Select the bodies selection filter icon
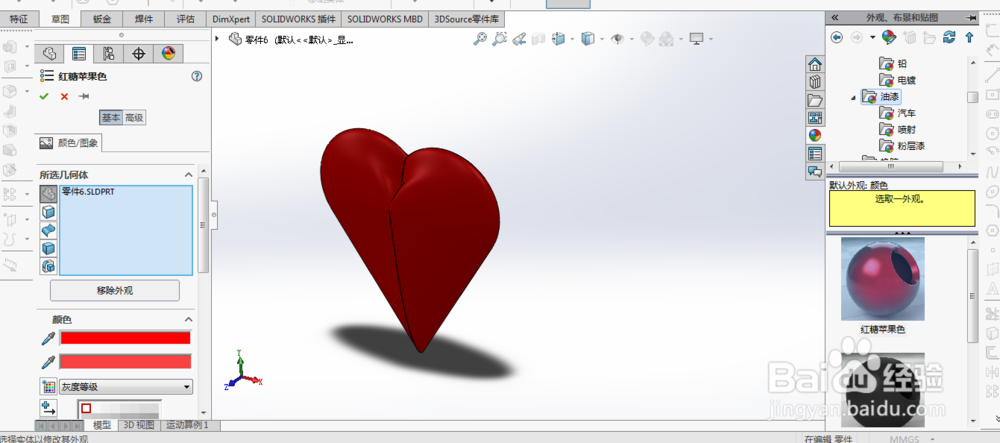This screenshot has width=1000, height=443. [48, 248]
